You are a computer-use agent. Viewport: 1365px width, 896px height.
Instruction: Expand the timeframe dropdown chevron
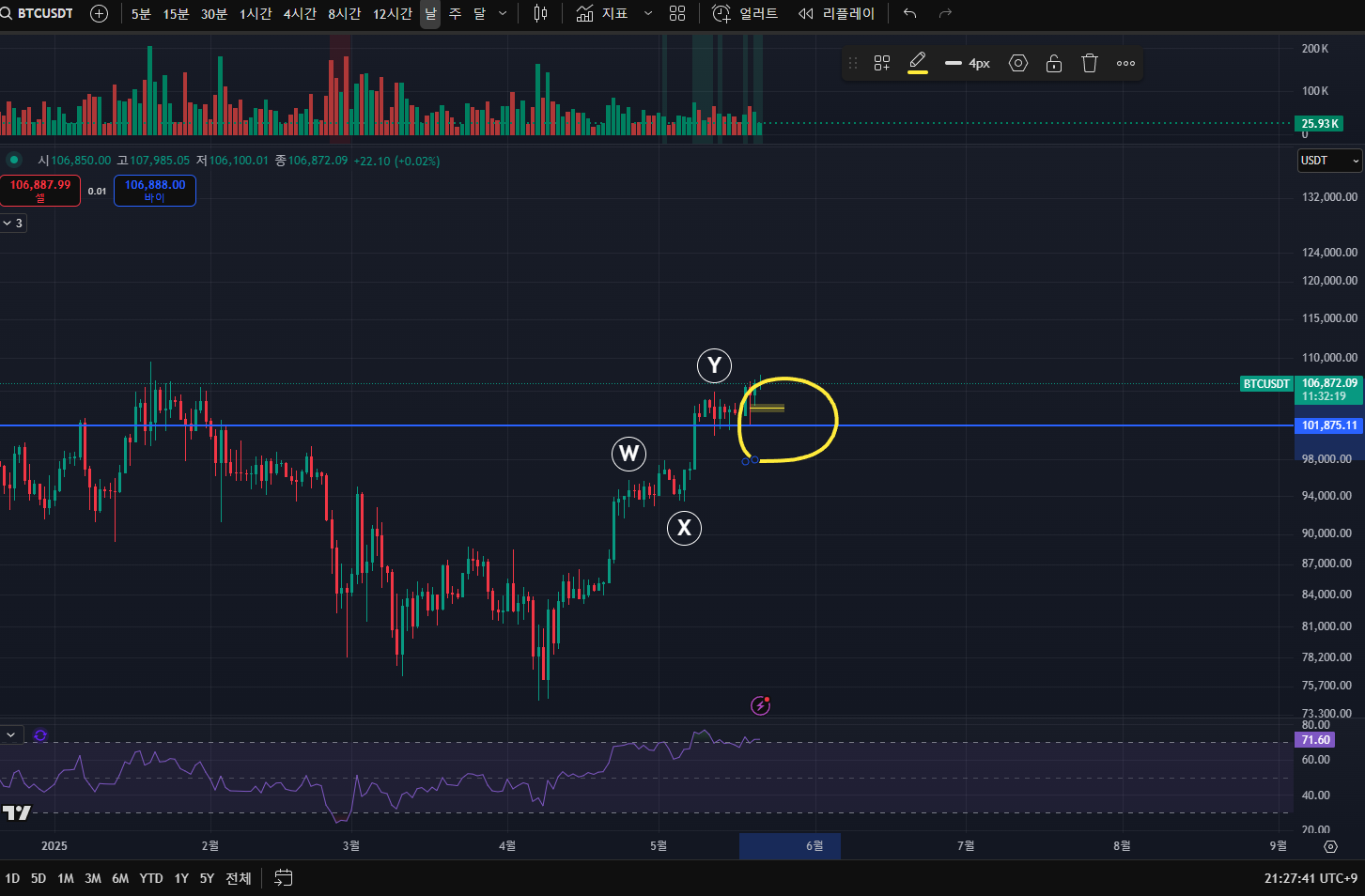click(x=503, y=13)
